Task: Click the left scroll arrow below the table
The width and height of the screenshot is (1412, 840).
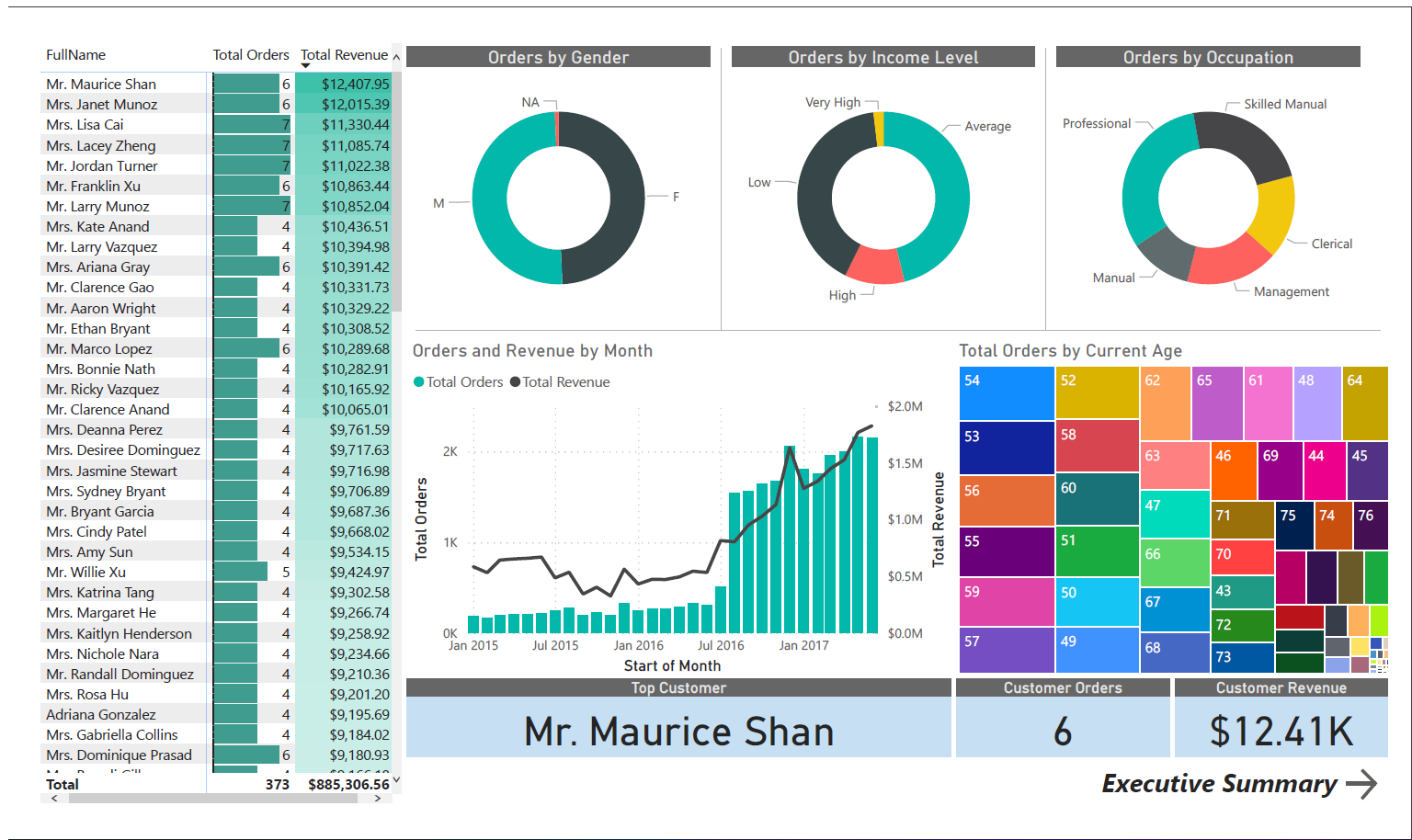Action: click(x=53, y=799)
